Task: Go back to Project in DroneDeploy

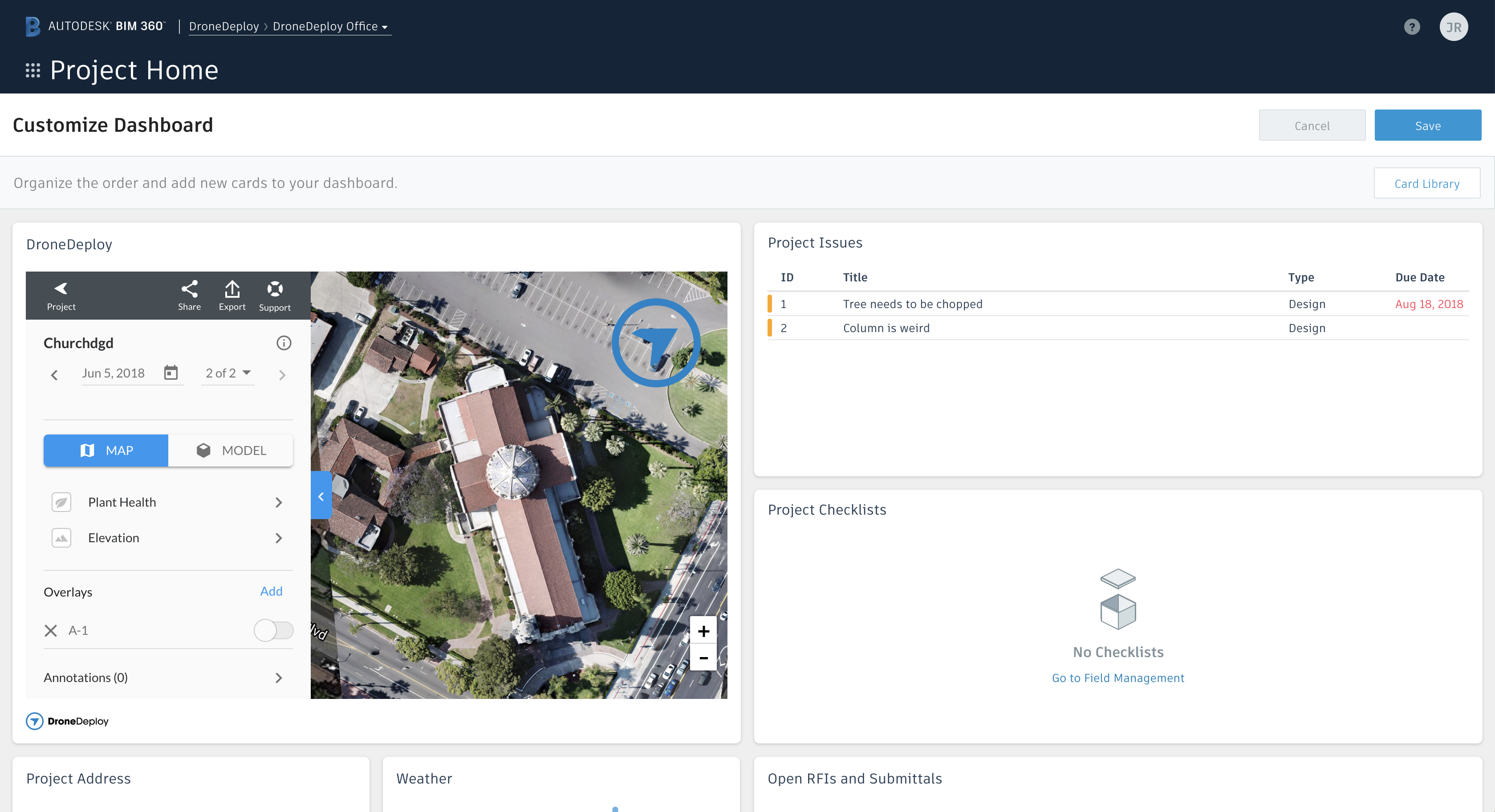Action: click(61, 296)
